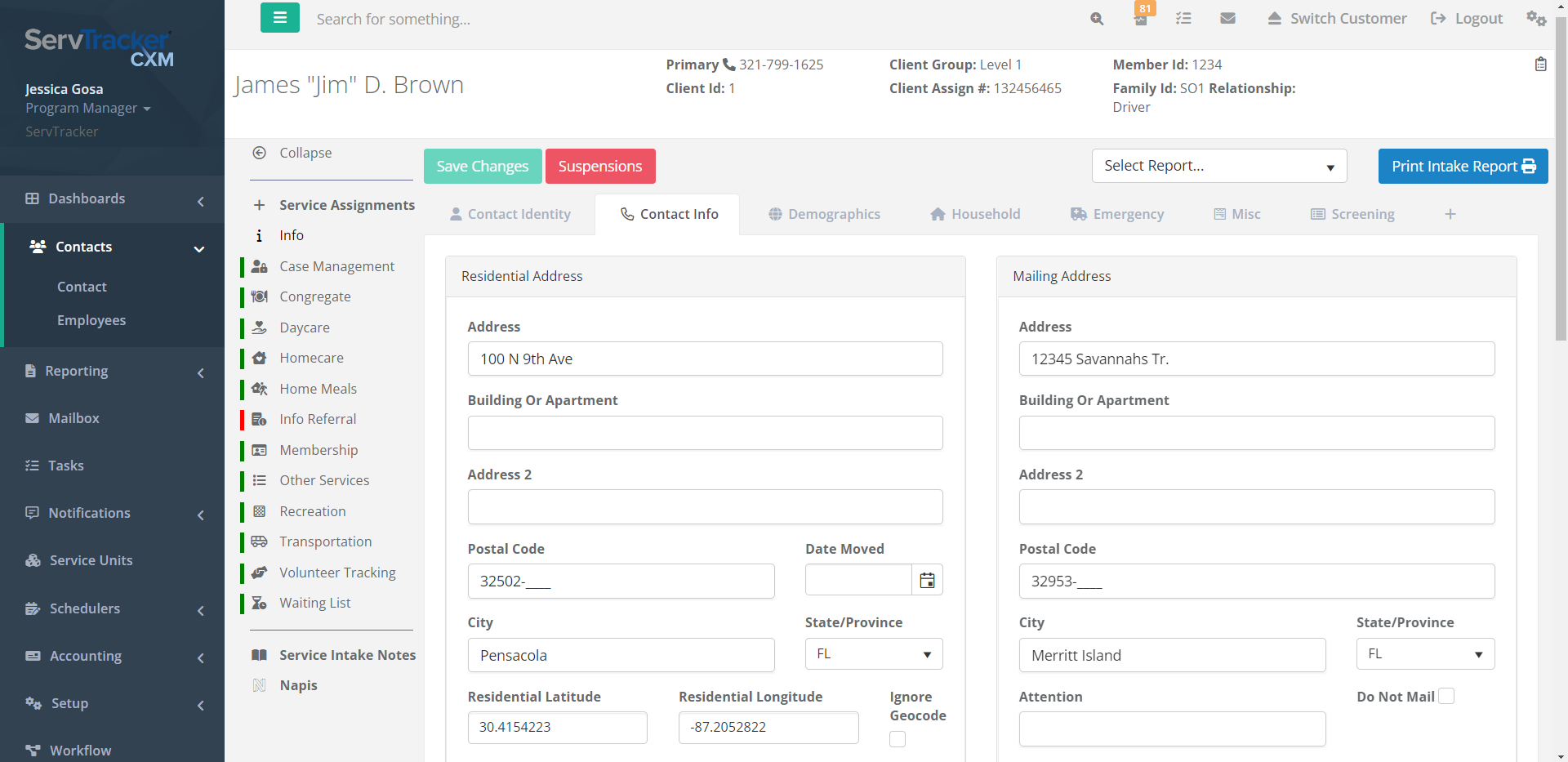The height and width of the screenshot is (762, 1568).
Task: Open the search magnifier in the top bar
Action: click(1096, 18)
